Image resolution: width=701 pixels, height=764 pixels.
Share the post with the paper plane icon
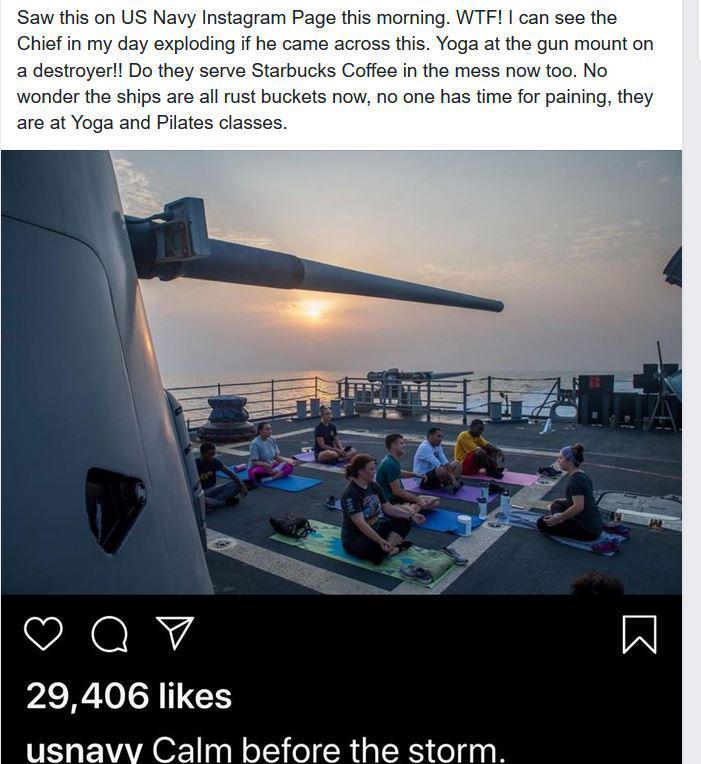175,634
